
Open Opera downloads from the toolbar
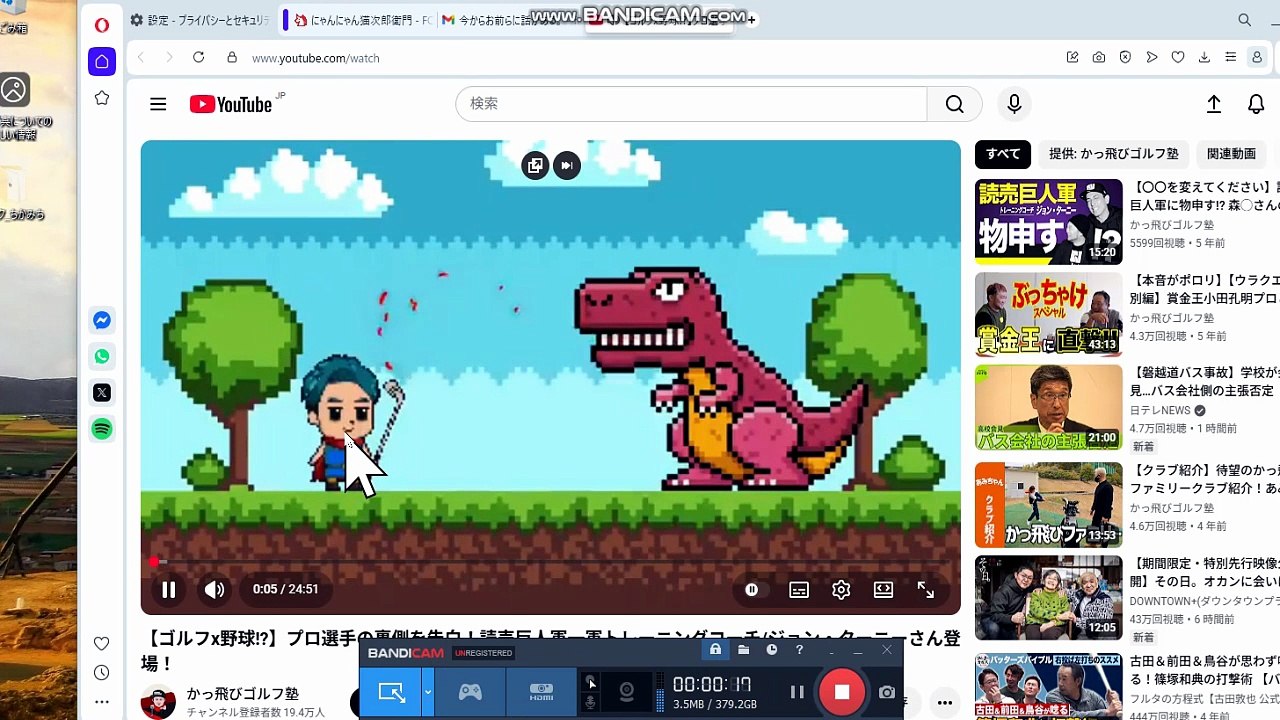pos(1204,58)
